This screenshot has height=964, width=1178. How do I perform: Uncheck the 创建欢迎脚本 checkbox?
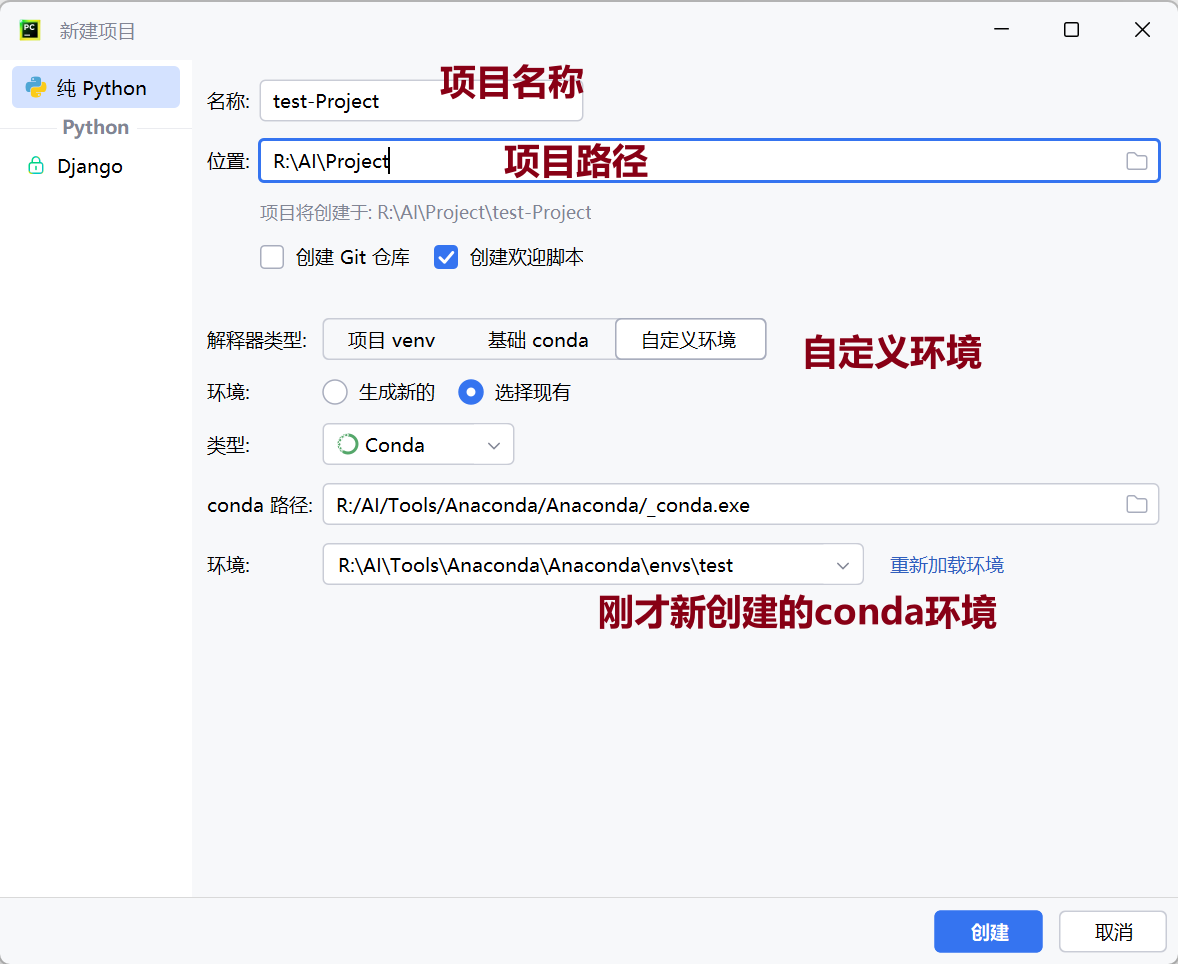pyautogui.click(x=446, y=257)
